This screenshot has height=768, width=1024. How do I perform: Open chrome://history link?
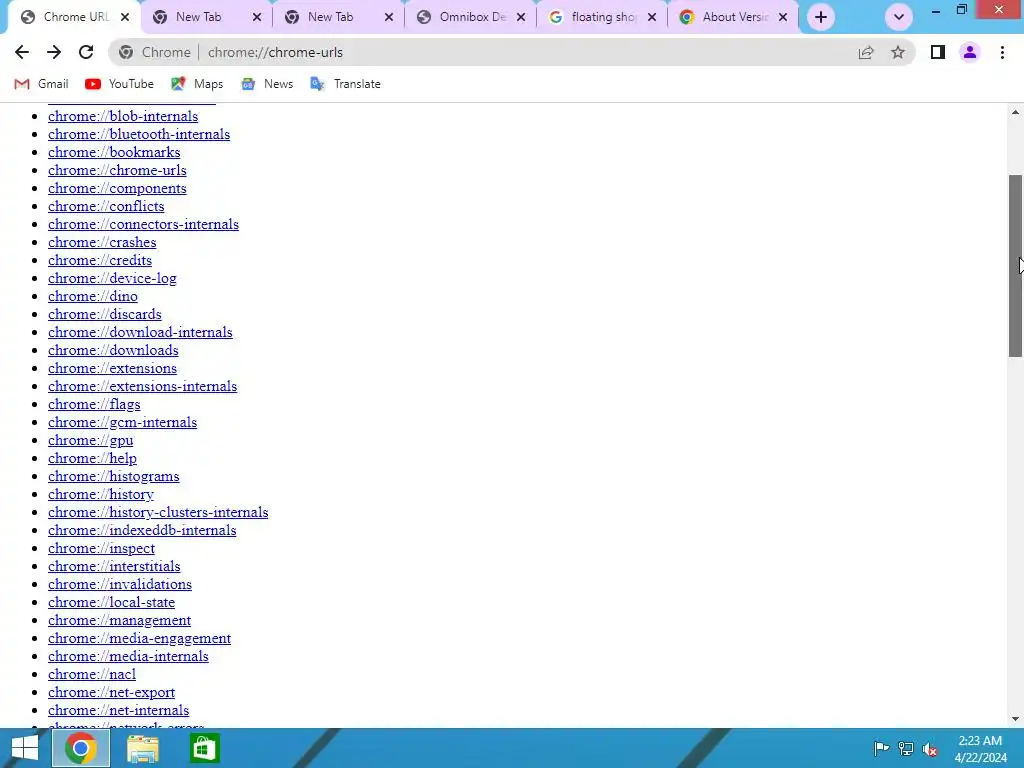[101, 494]
